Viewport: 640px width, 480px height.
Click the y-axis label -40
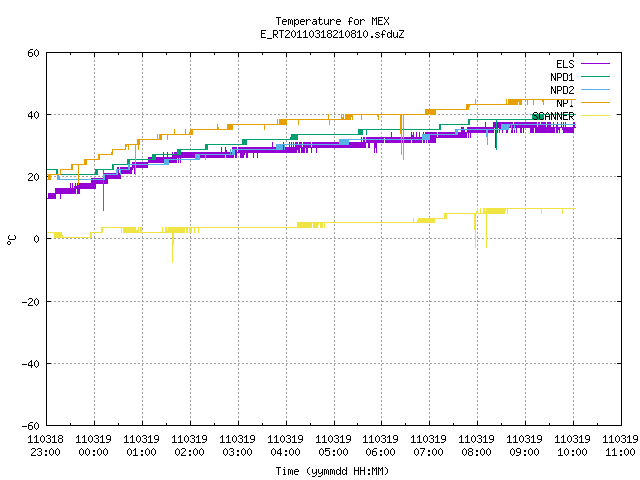click(x=31, y=364)
